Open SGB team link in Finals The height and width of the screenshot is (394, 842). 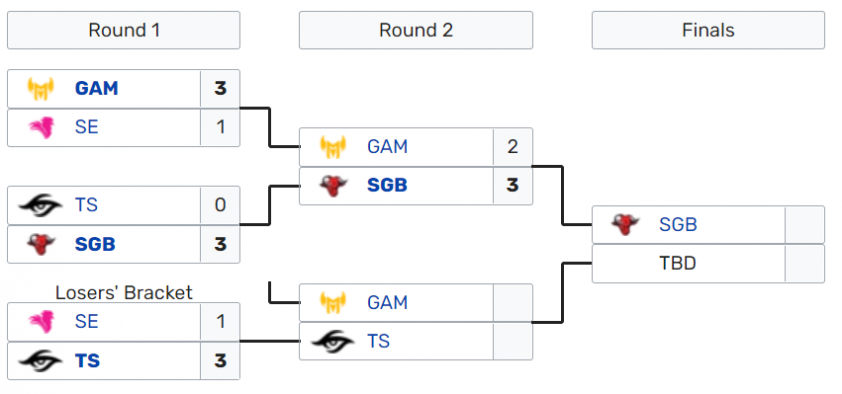pos(678,225)
